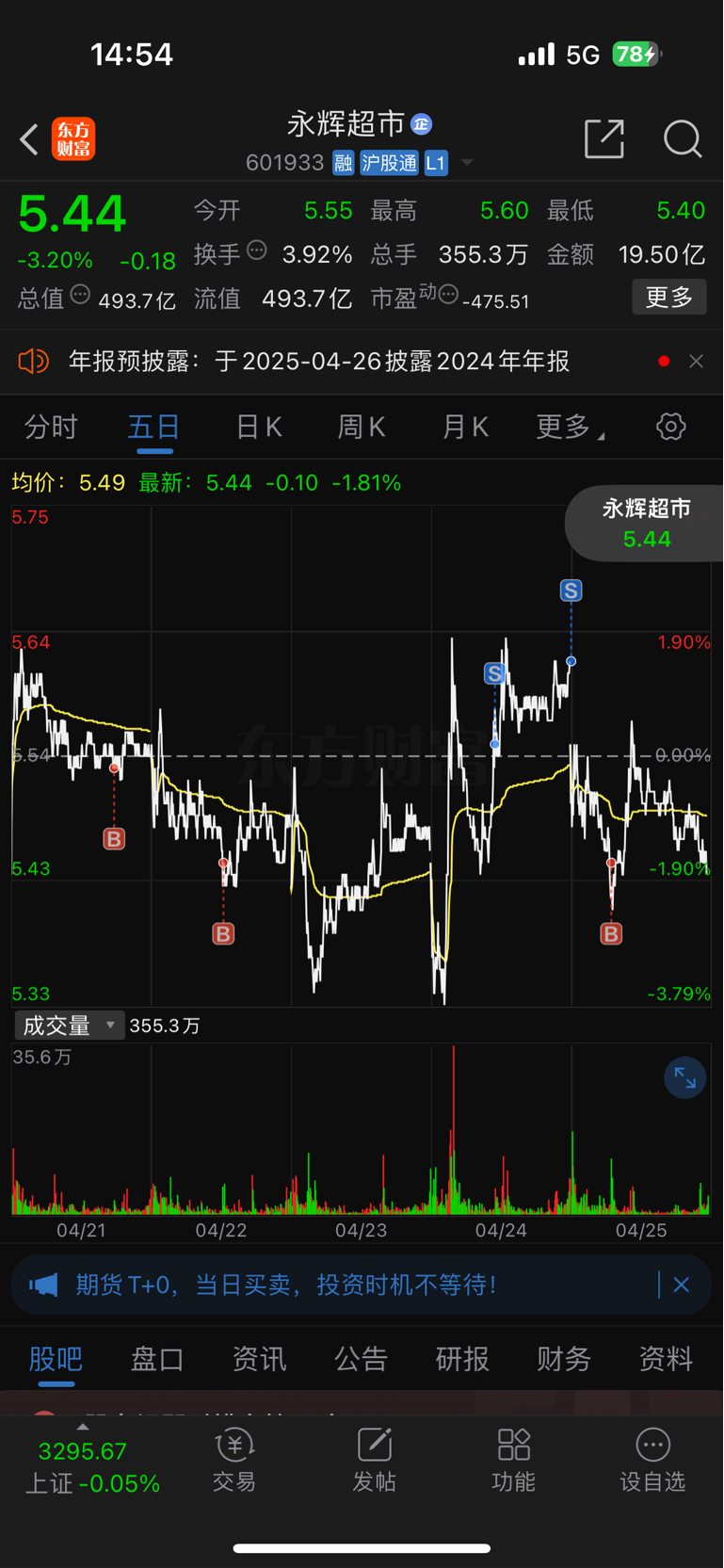724x1568 pixels.
Task: Tap info icon next to 总值
Action: tap(81, 295)
